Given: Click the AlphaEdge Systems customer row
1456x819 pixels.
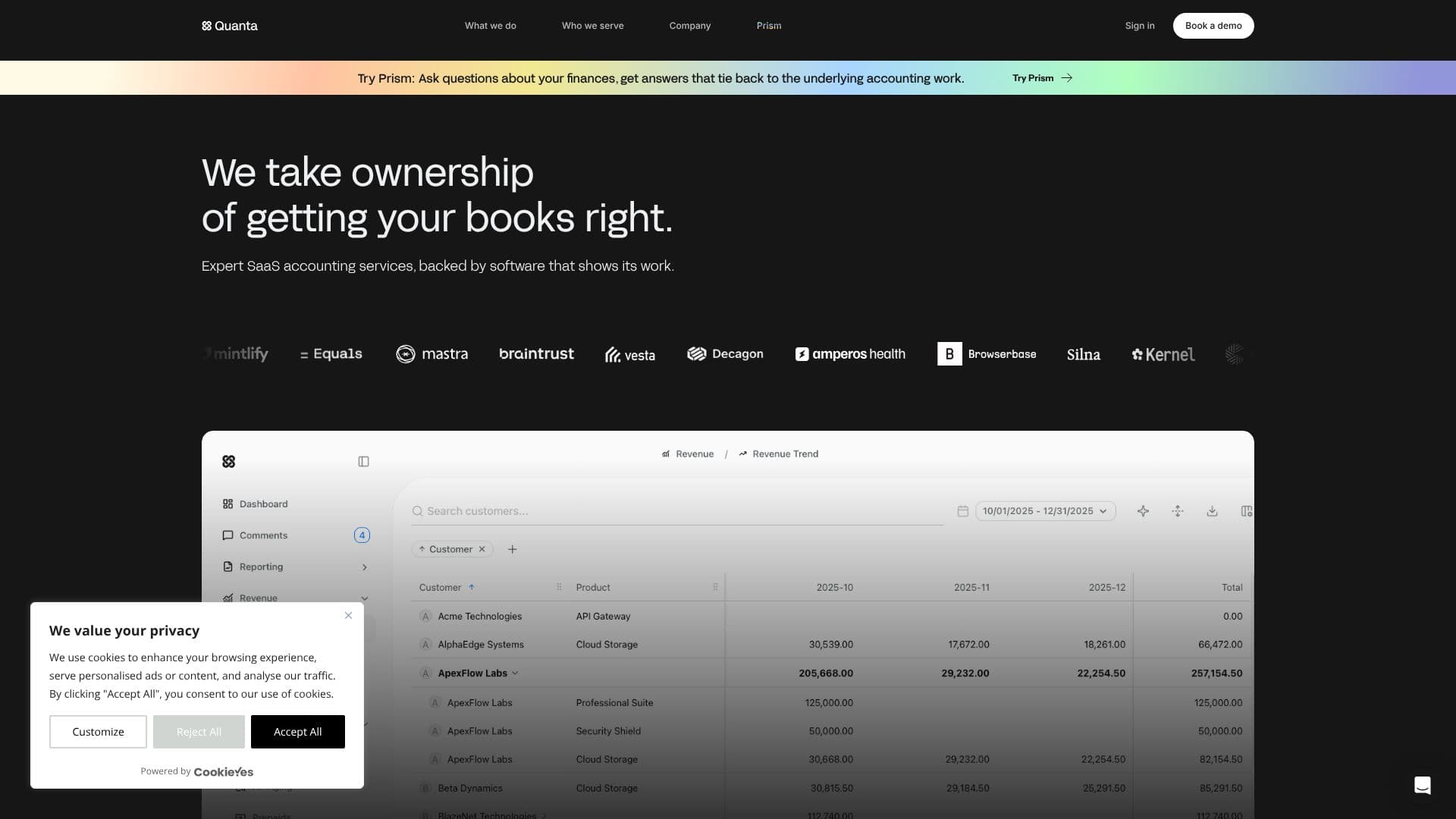Looking at the screenshot, I should [832, 645].
